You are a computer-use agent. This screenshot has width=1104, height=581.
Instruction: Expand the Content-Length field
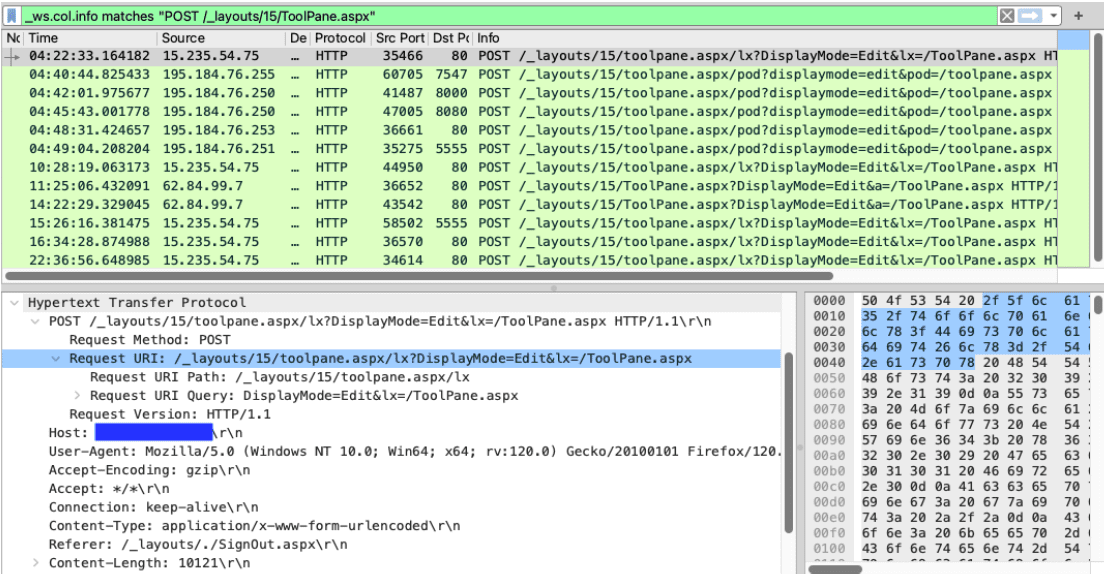pos(37,563)
